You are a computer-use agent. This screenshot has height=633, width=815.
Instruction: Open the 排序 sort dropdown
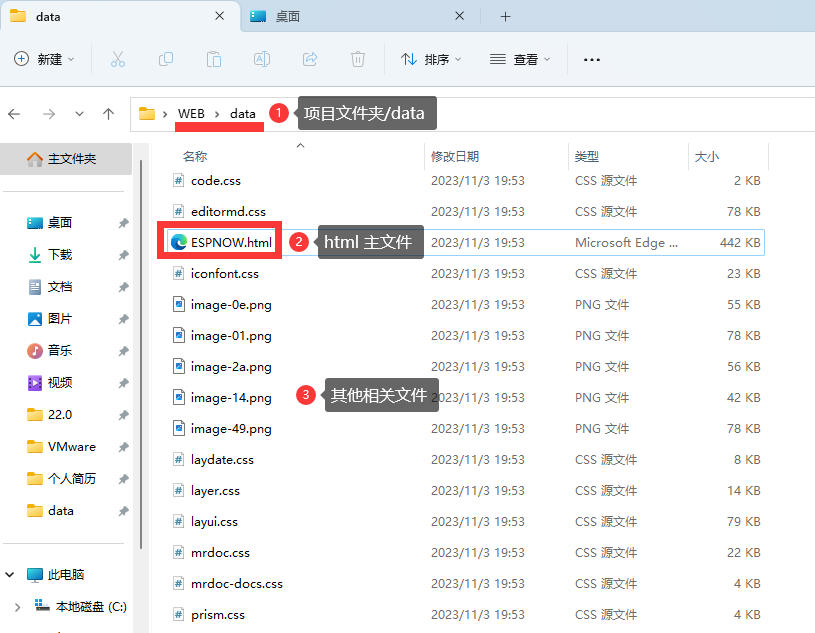pyautogui.click(x=431, y=59)
